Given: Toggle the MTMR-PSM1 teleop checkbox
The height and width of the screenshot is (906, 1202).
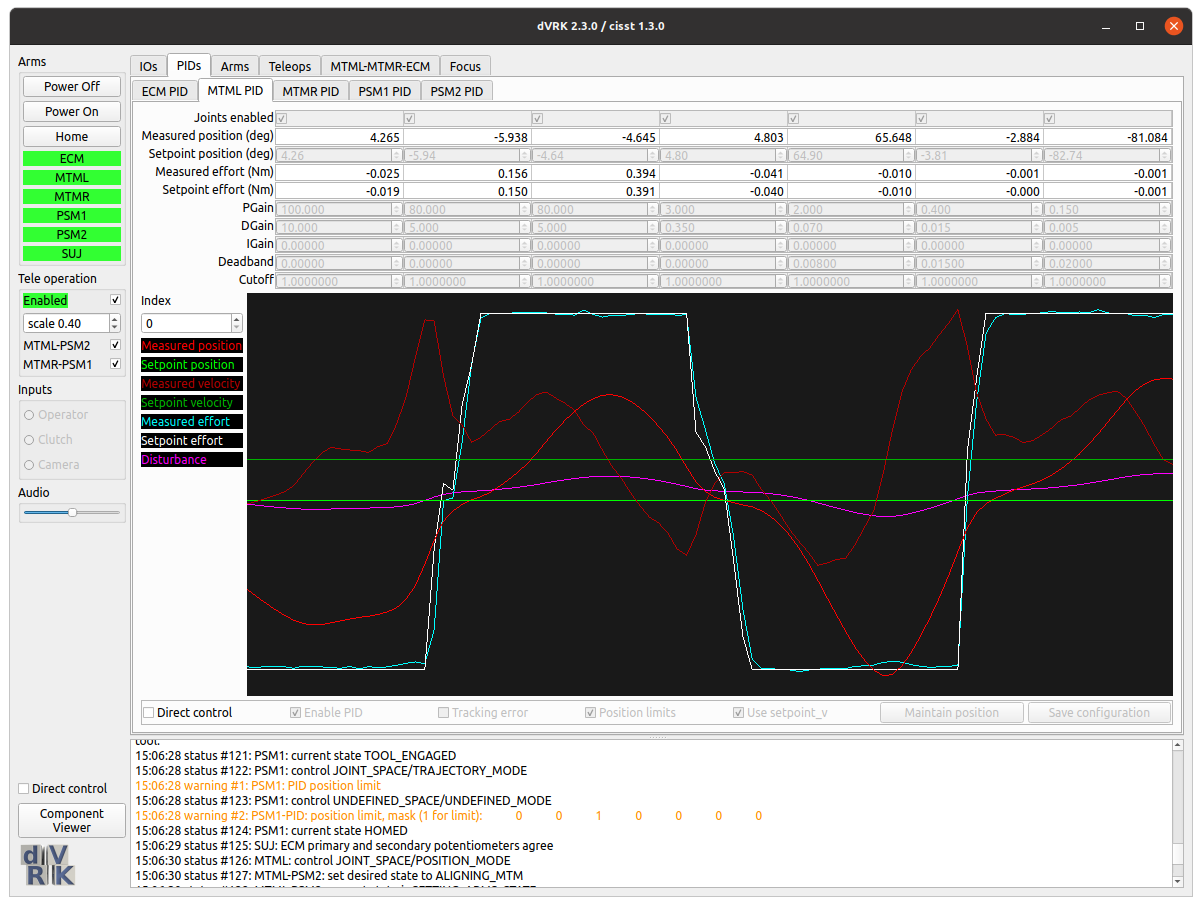Looking at the screenshot, I should click(115, 364).
